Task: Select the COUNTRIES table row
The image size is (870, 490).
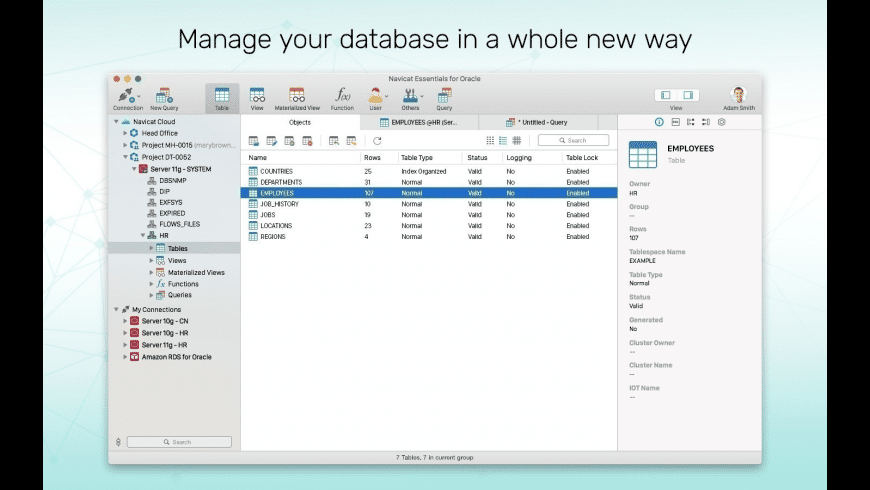Action: coord(429,171)
